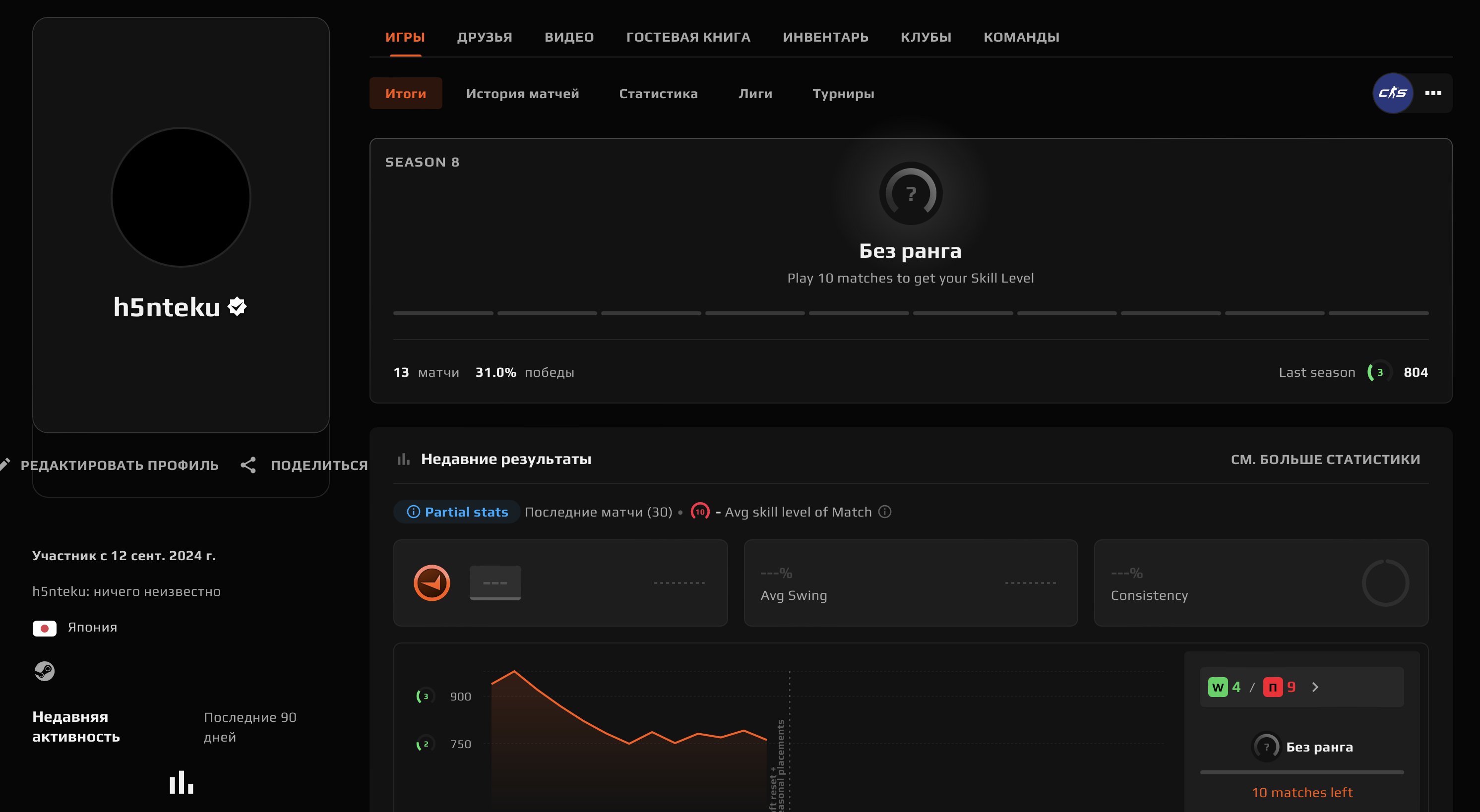
Task: Click the h5nteku username heading
Action: click(x=167, y=307)
